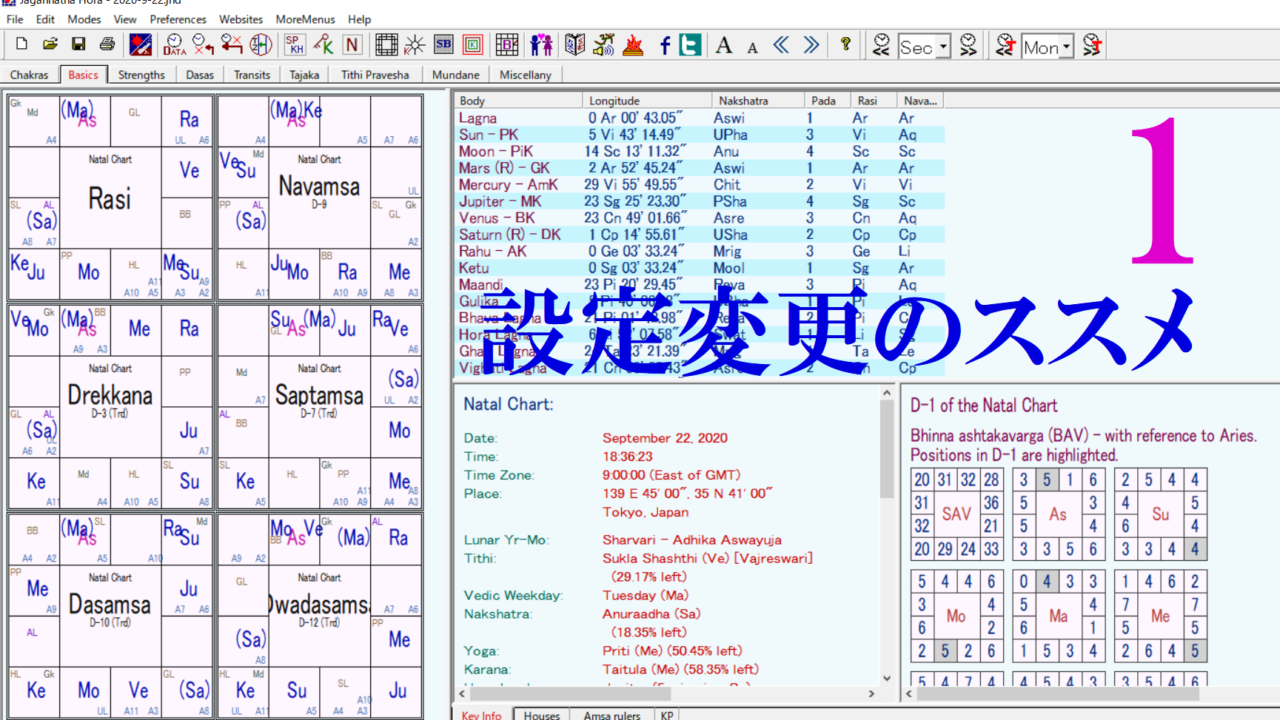Click the Longitude column header

tap(614, 101)
